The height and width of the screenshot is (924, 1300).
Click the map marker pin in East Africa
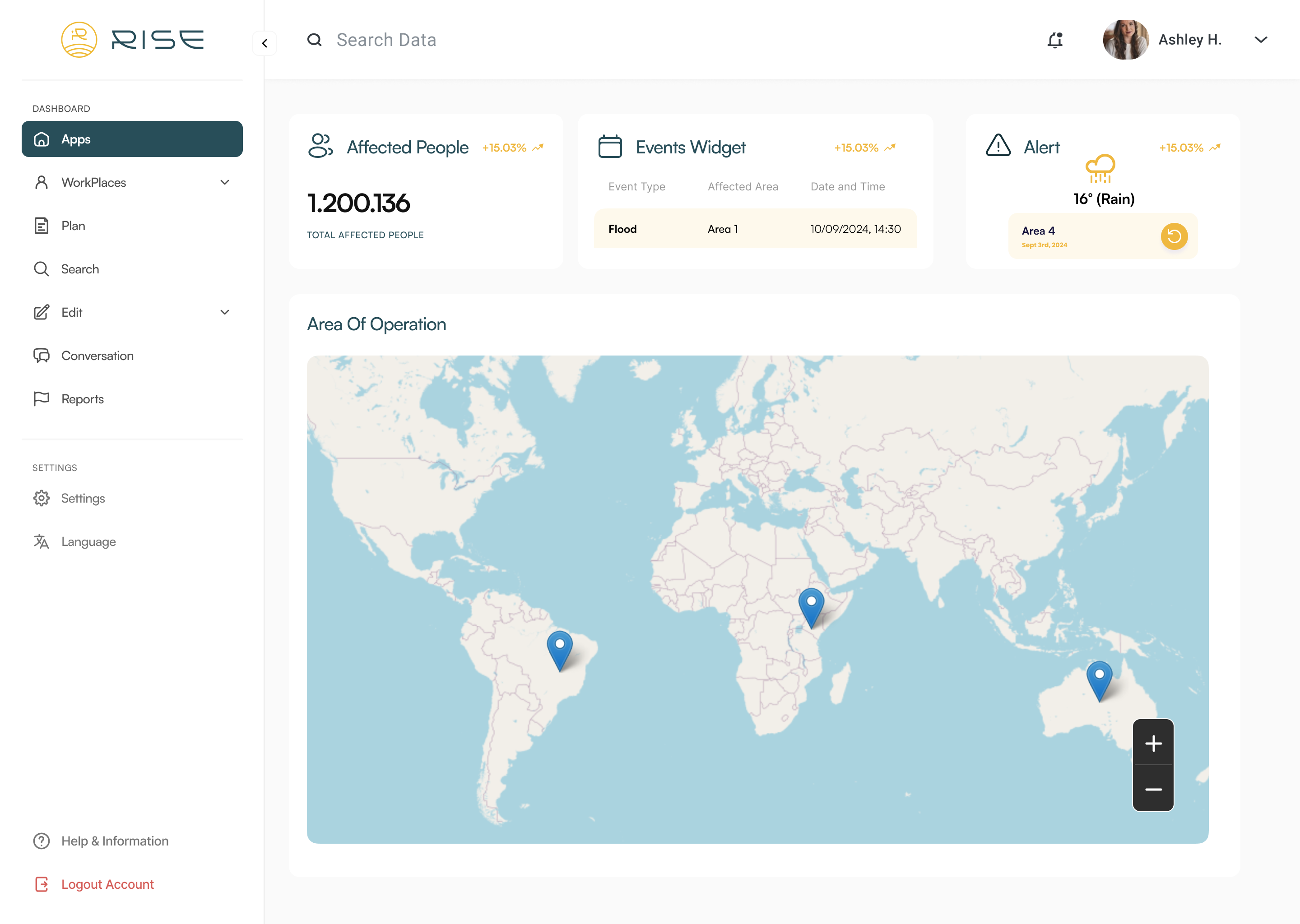click(811, 606)
